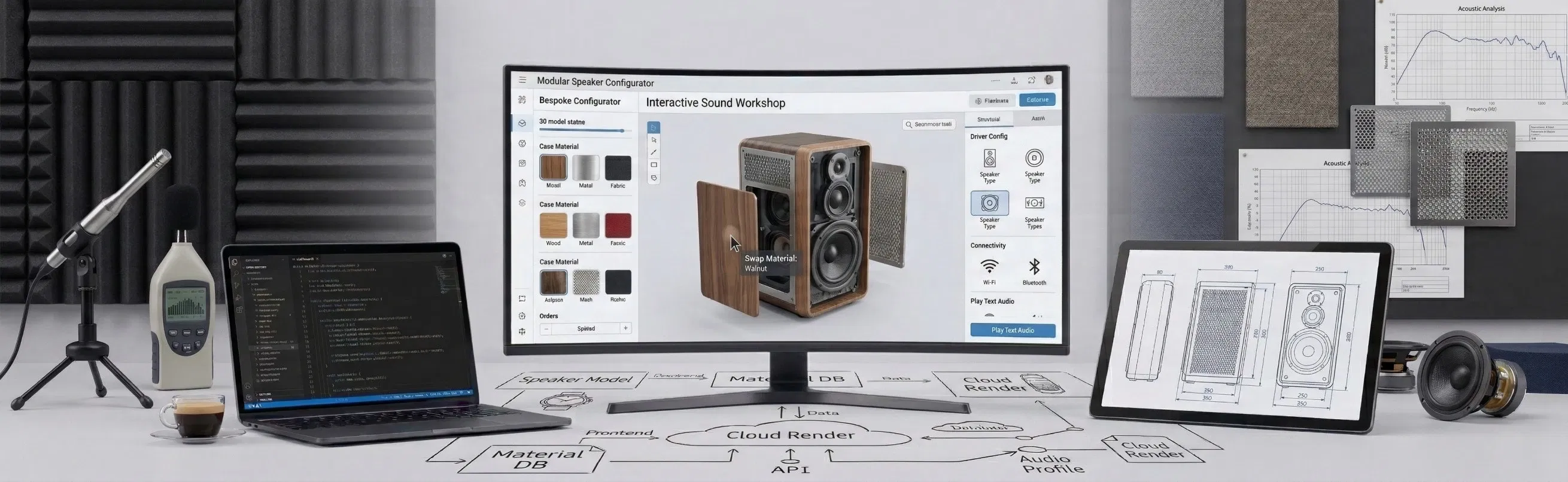Click the Fiarinate button
This screenshot has height=482, width=1568.
tap(992, 101)
